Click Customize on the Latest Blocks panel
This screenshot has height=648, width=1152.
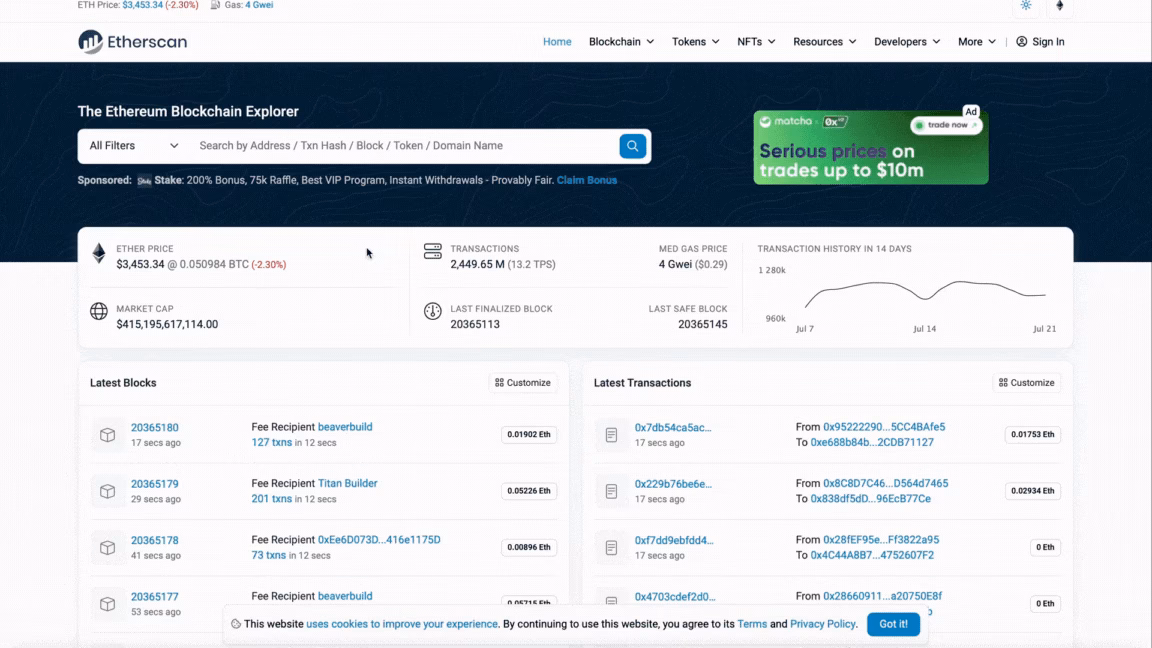523,382
